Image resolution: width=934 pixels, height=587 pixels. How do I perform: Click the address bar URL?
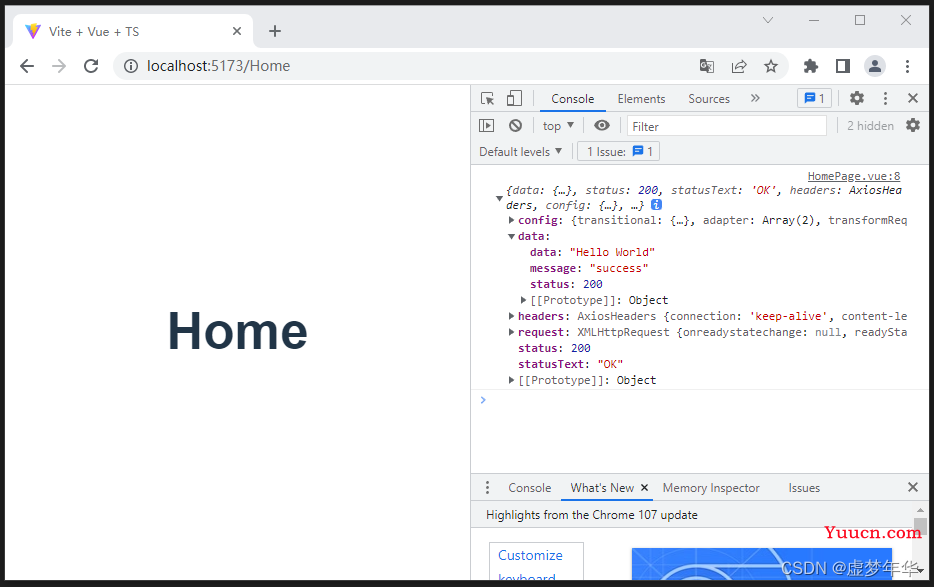click(218, 66)
